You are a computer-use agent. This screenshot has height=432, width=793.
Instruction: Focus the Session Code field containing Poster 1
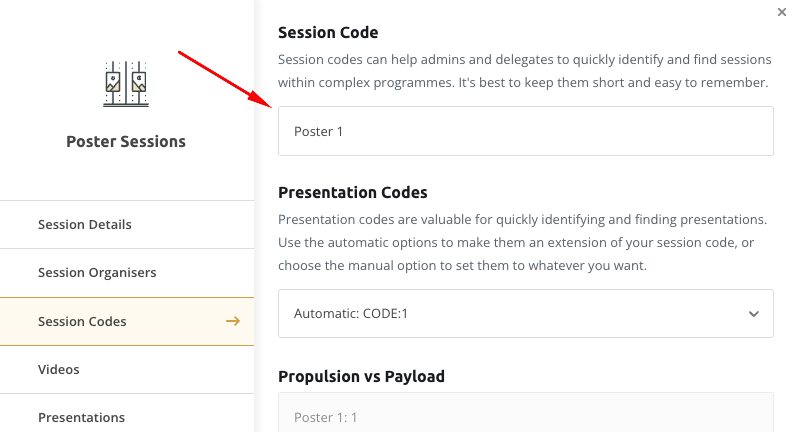pos(525,131)
